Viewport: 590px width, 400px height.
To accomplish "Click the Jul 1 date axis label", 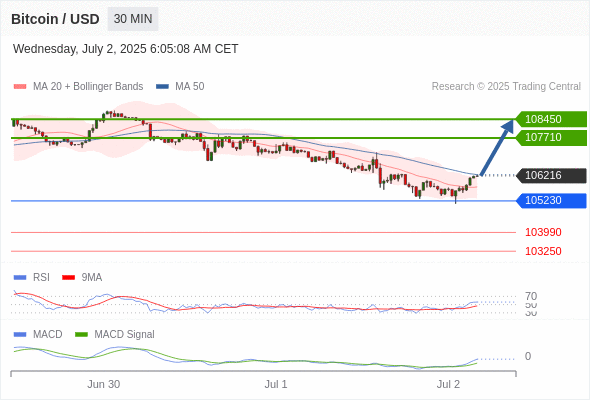I will click(x=276, y=384).
